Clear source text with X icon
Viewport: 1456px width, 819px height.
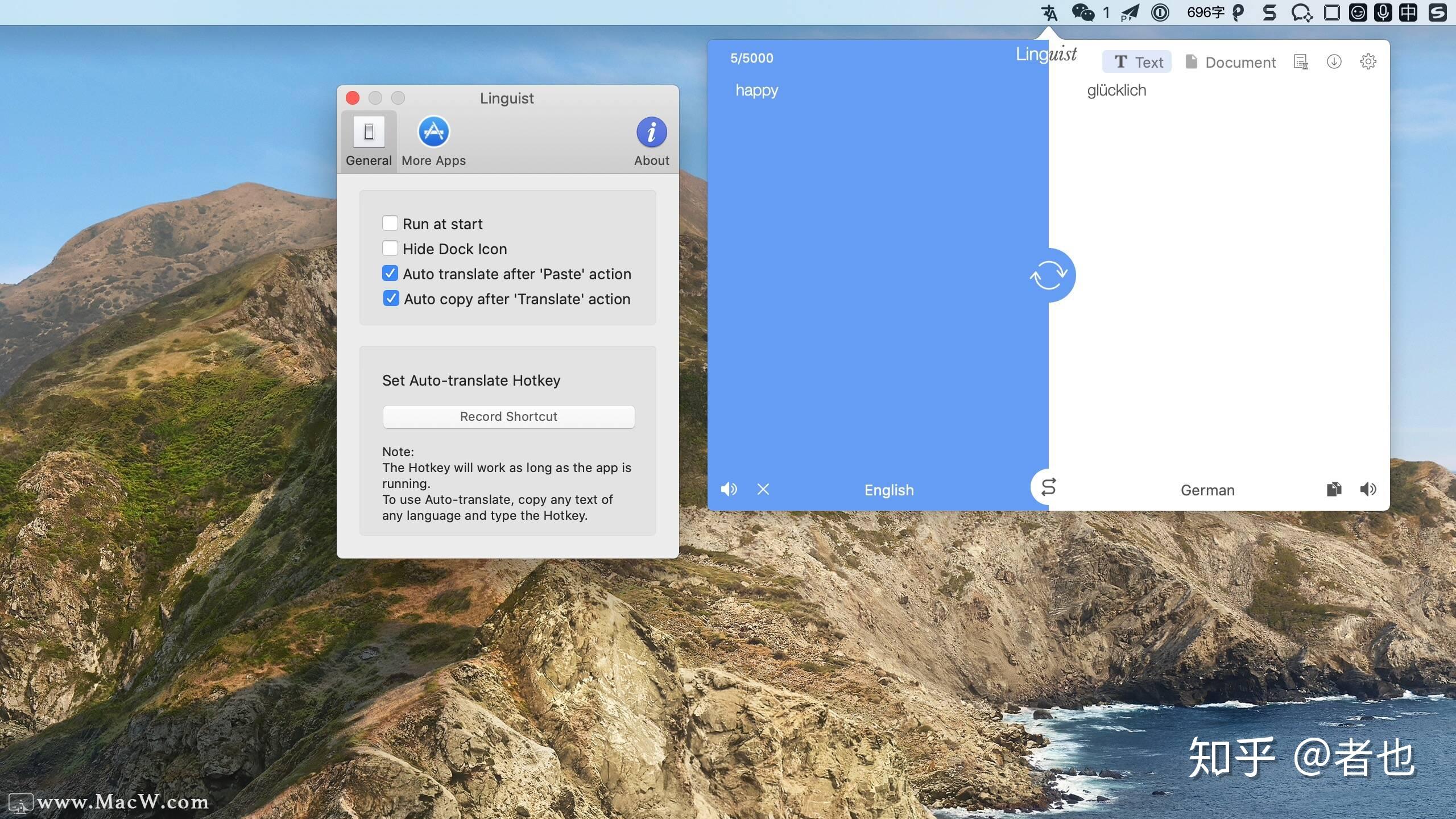(763, 489)
